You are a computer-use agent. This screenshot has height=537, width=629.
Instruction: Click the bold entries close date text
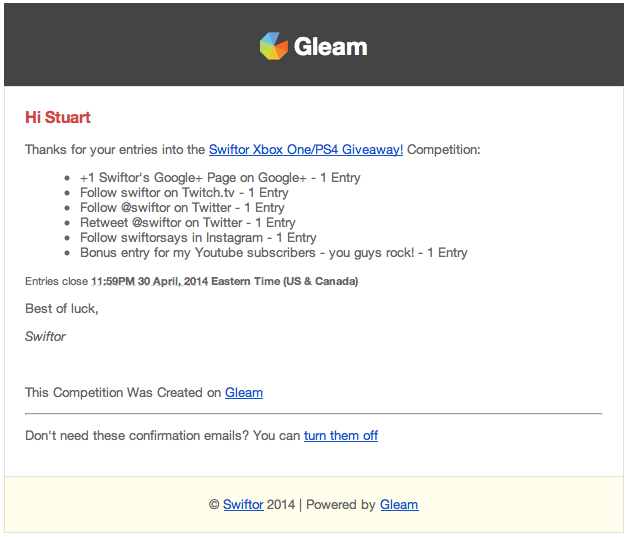[225, 281]
